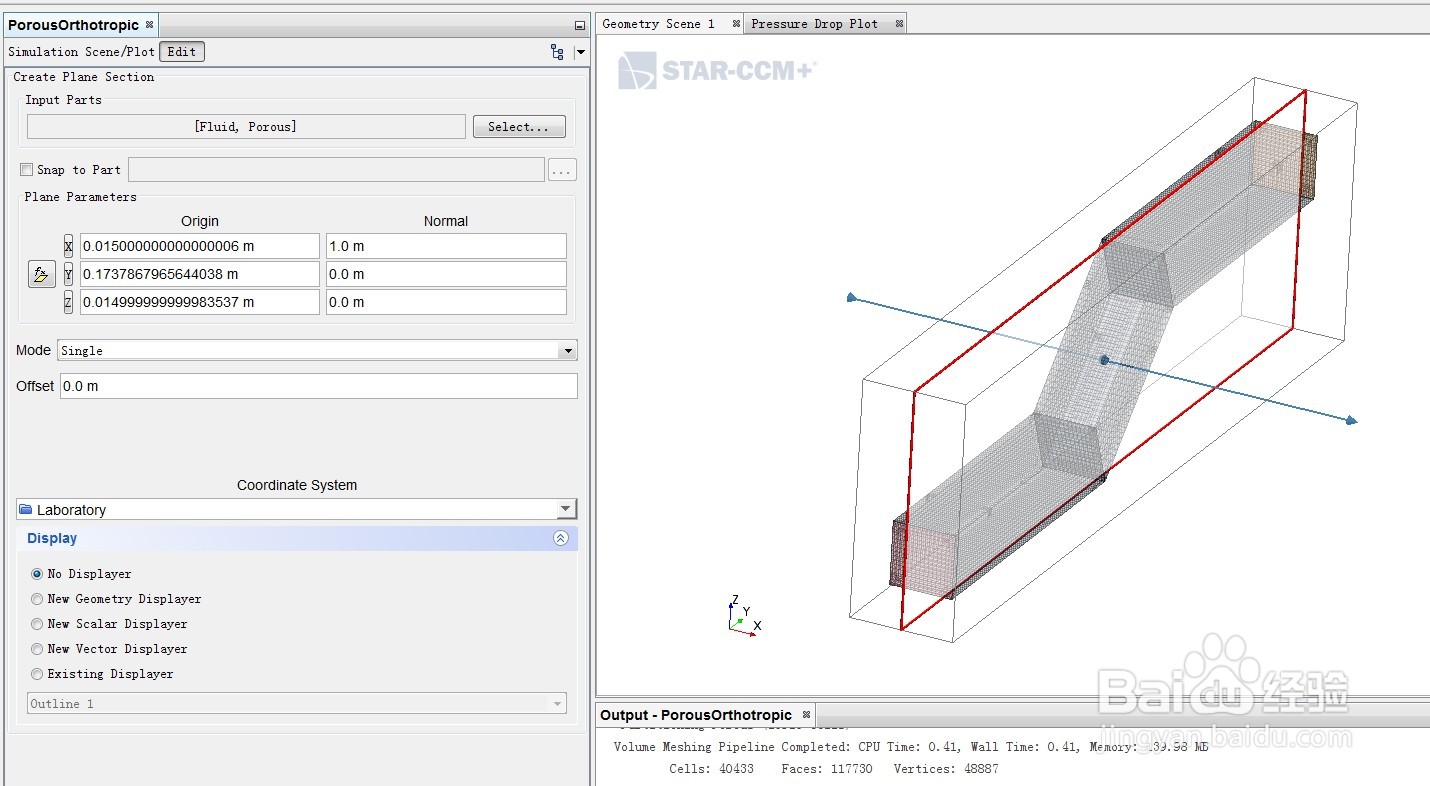Click the Normal Z value field
1430x786 pixels.
(x=446, y=302)
